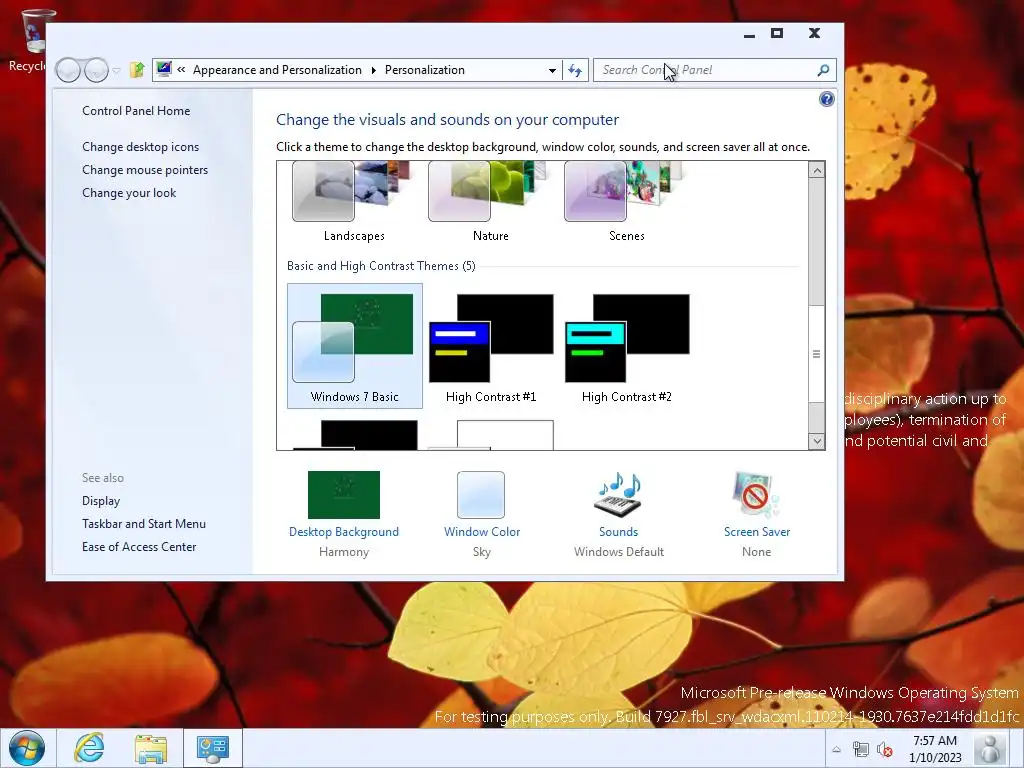Click the refresh arrows button in address bar
This screenshot has width=1024, height=768.
575,70
